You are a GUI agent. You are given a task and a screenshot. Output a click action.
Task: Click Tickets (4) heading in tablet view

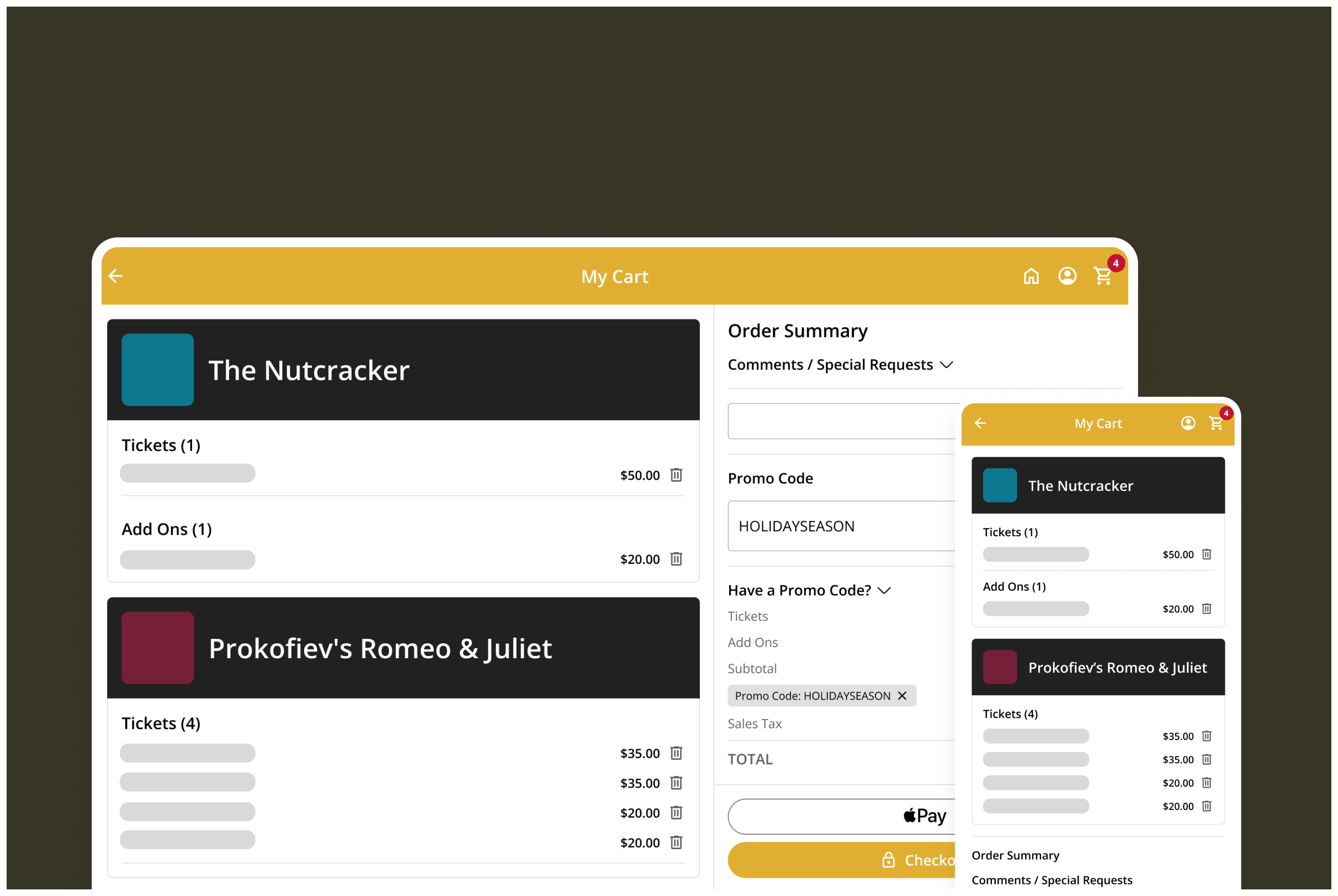(161, 723)
